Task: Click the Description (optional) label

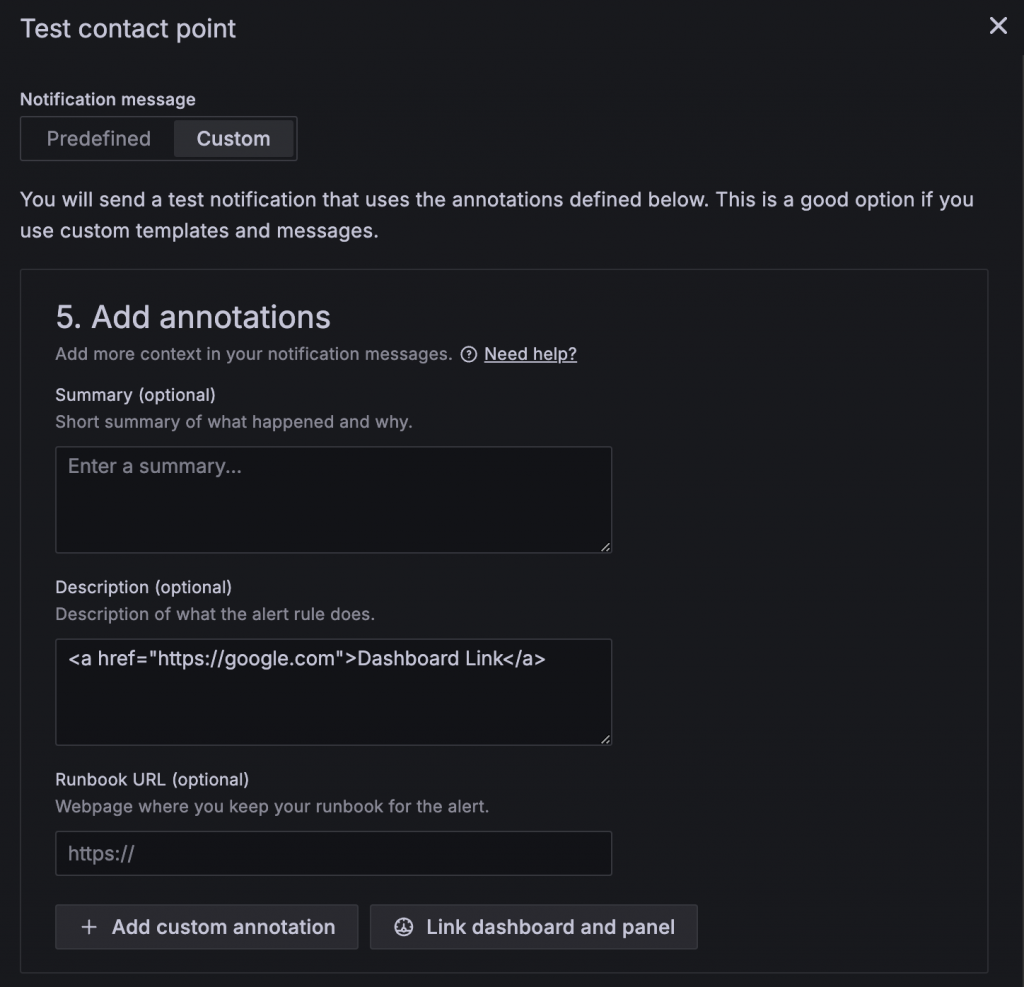Action: click(143, 586)
